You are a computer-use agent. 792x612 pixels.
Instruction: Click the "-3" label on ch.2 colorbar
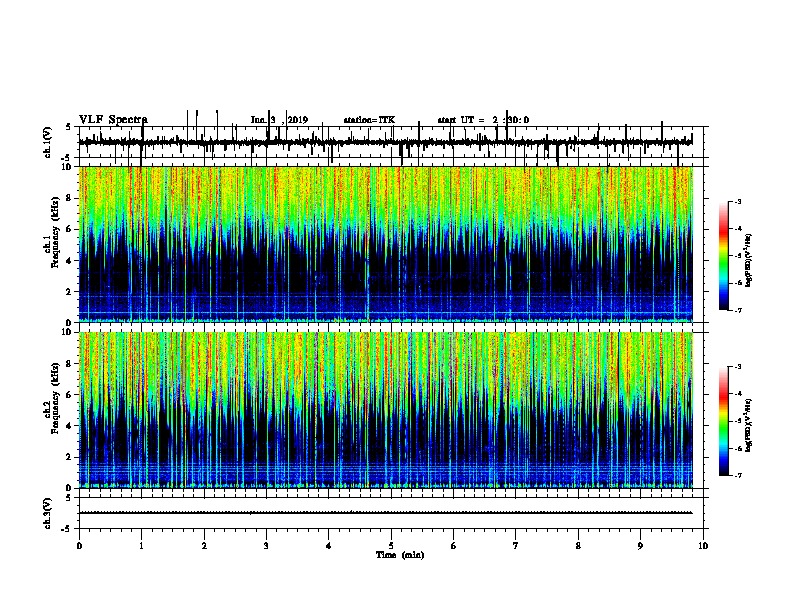[x=738, y=367]
